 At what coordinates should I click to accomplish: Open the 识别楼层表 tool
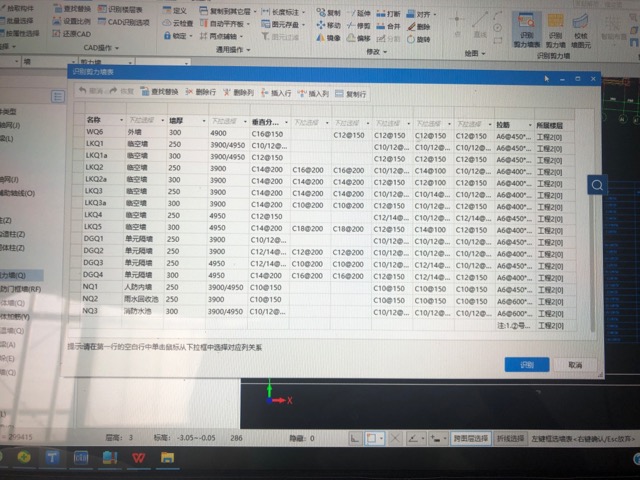click(120, 9)
